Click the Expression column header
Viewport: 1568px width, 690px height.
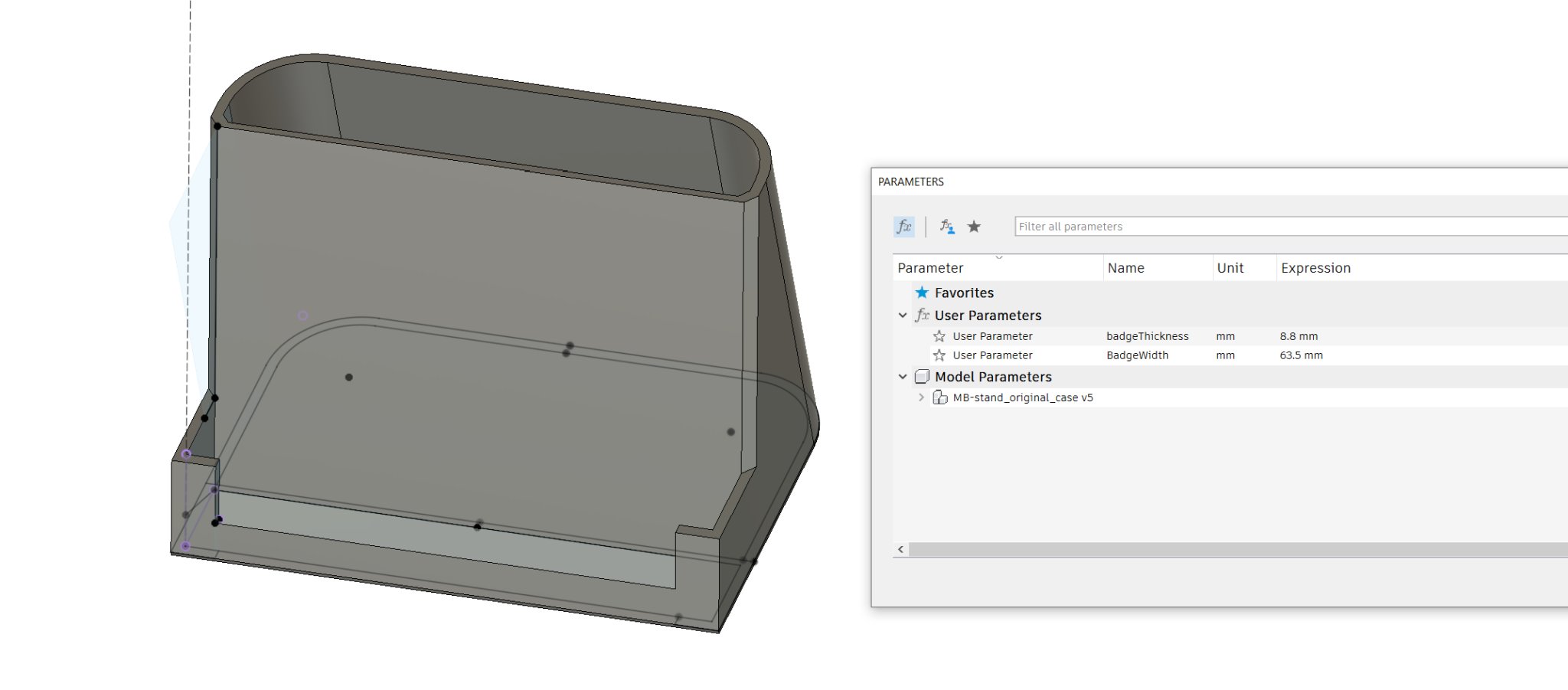coord(1315,268)
